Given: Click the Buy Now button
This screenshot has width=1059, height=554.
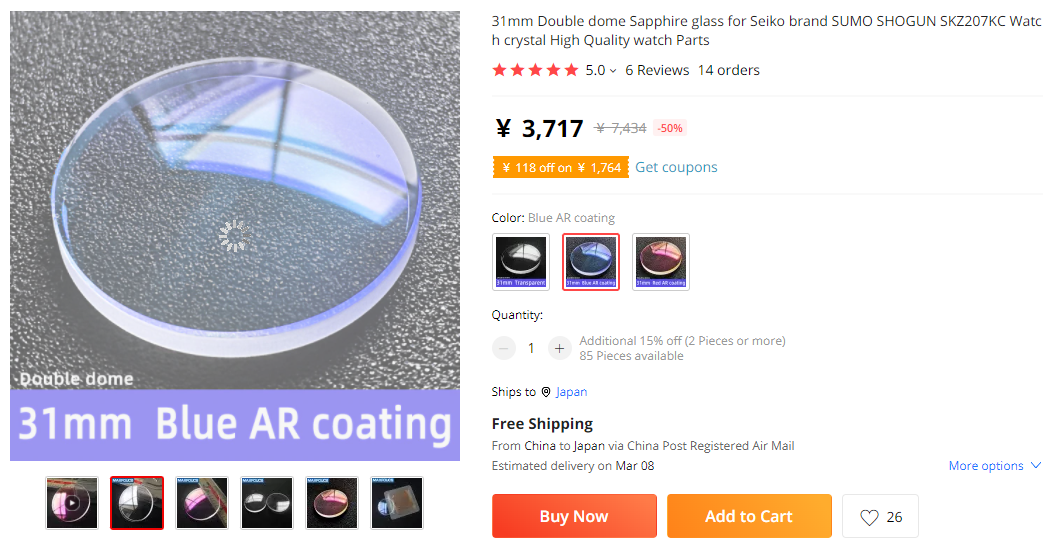Looking at the screenshot, I should tap(574, 516).
